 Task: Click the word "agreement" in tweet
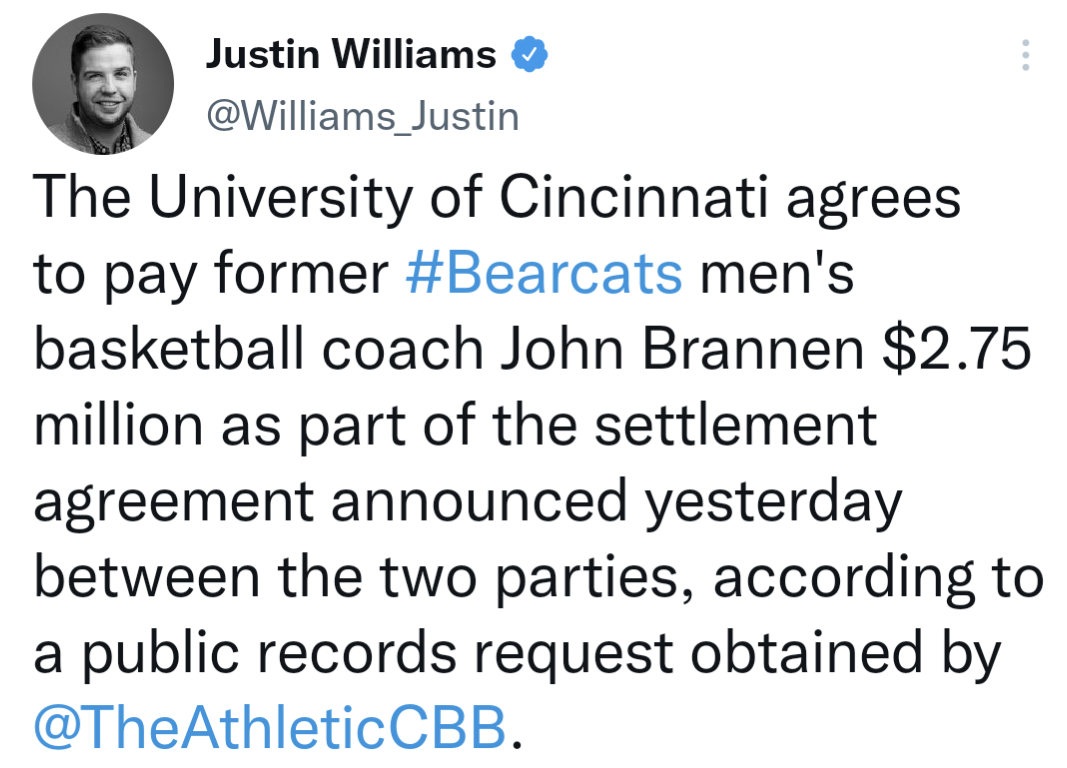click(x=174, y=503)
